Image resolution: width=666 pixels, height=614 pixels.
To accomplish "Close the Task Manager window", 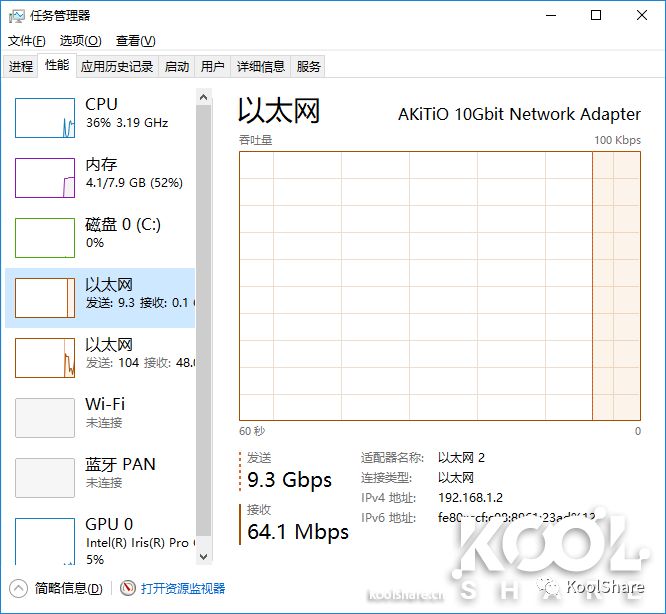I will 642,16.
